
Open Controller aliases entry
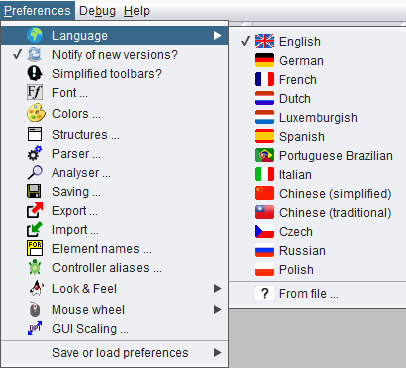pos(115,267)
